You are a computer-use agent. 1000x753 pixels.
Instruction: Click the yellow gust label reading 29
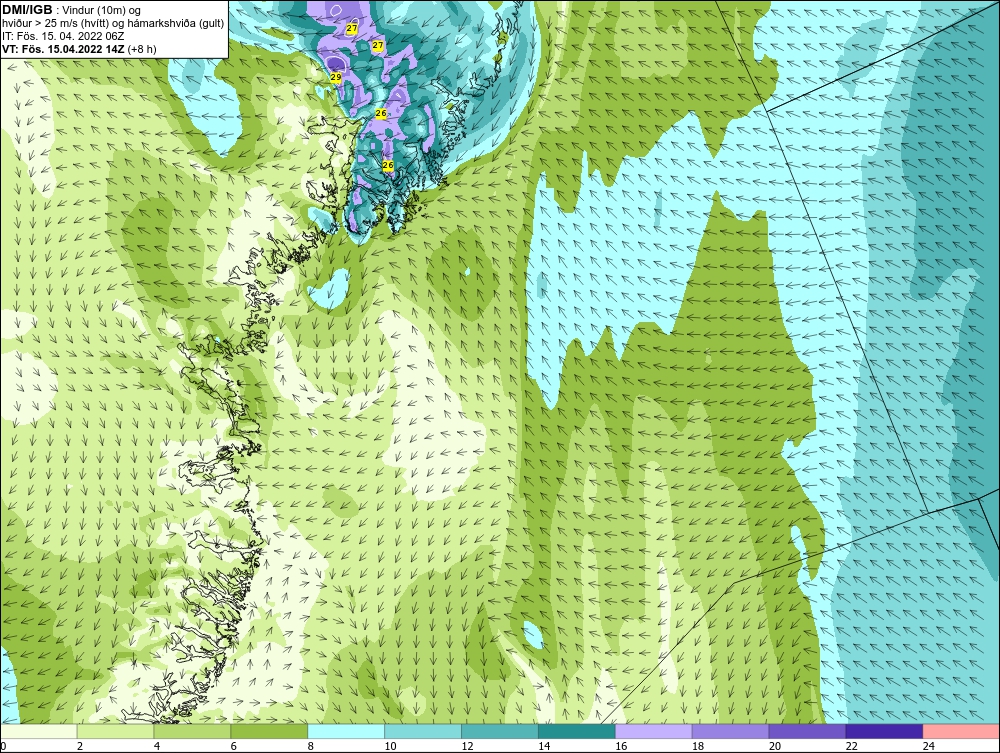point(335,77)
